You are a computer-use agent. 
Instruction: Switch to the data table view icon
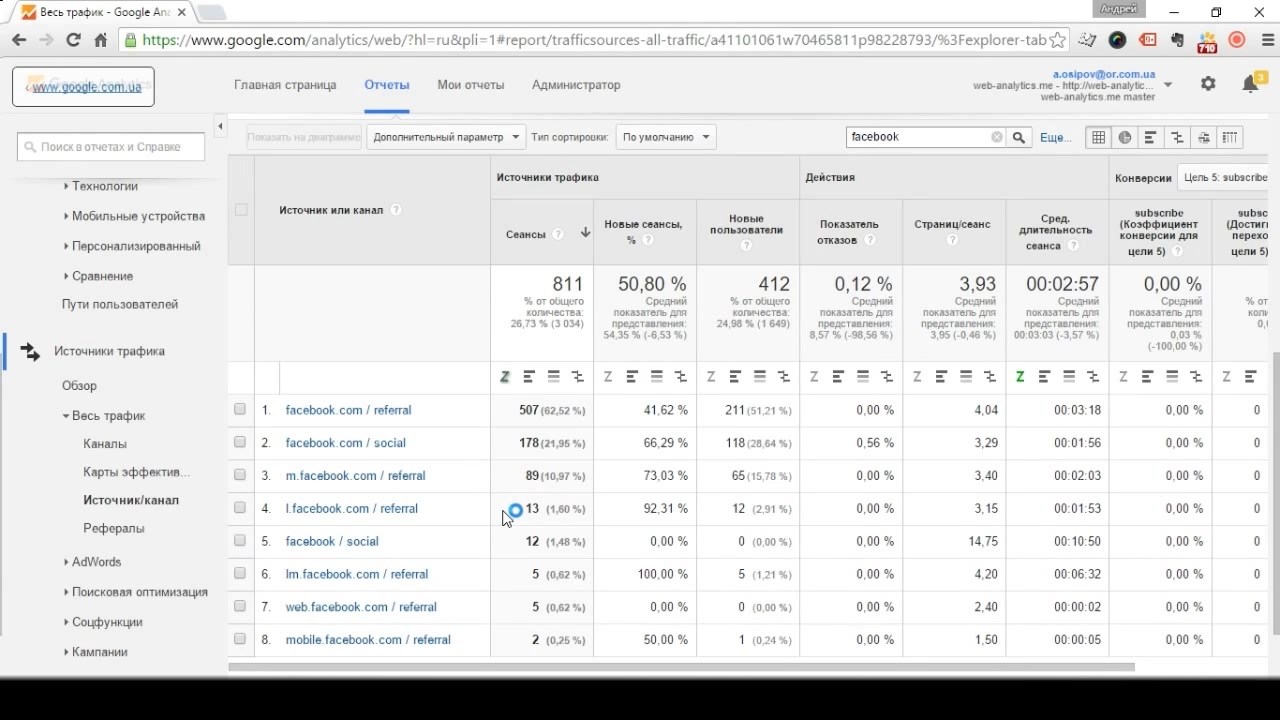click(x=1098, y=138)
